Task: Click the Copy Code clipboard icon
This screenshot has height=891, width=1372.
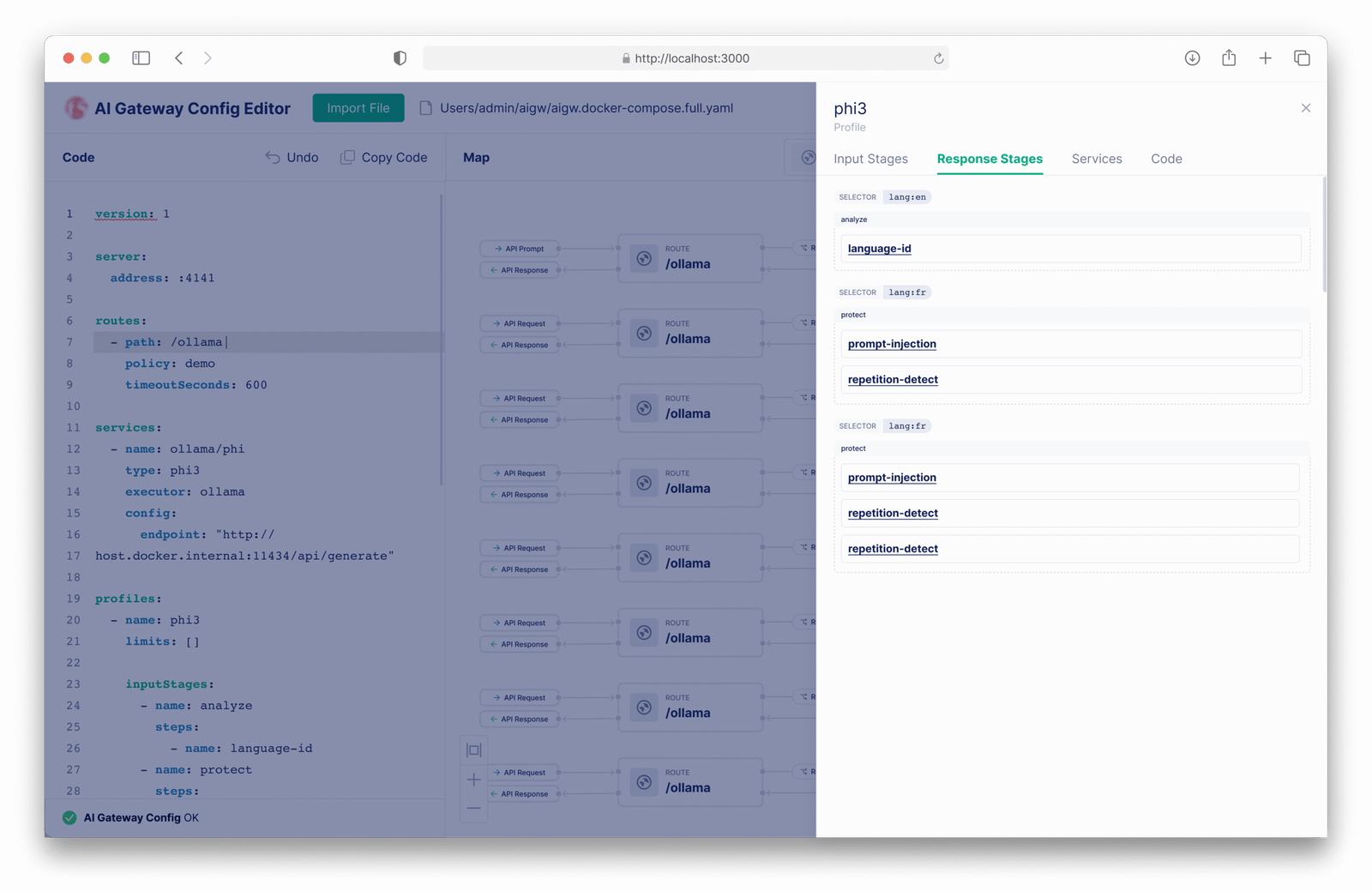Action: pos(347,158)
